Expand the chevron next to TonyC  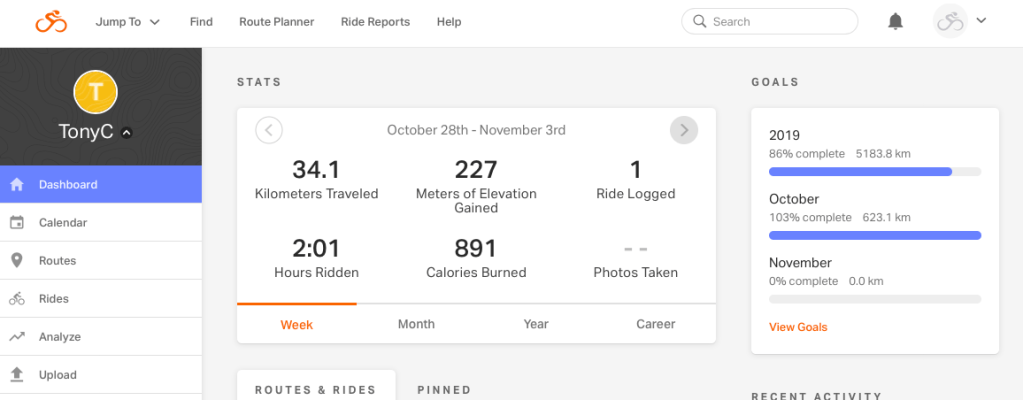click(128, 133)
